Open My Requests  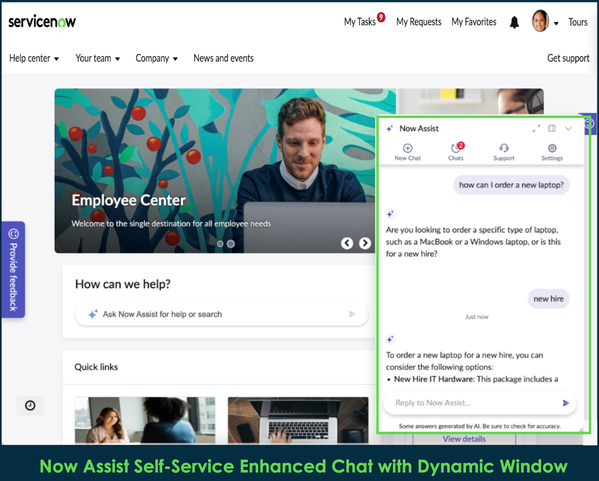pyautogui.click(x=419, y=22)
